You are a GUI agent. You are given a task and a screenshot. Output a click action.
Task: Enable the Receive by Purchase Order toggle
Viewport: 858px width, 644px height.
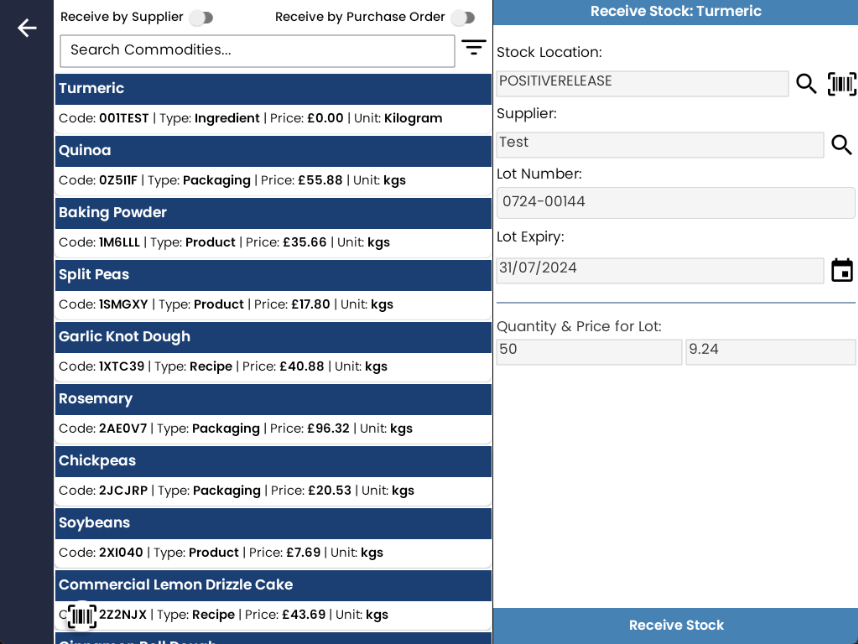pos(462,17)
